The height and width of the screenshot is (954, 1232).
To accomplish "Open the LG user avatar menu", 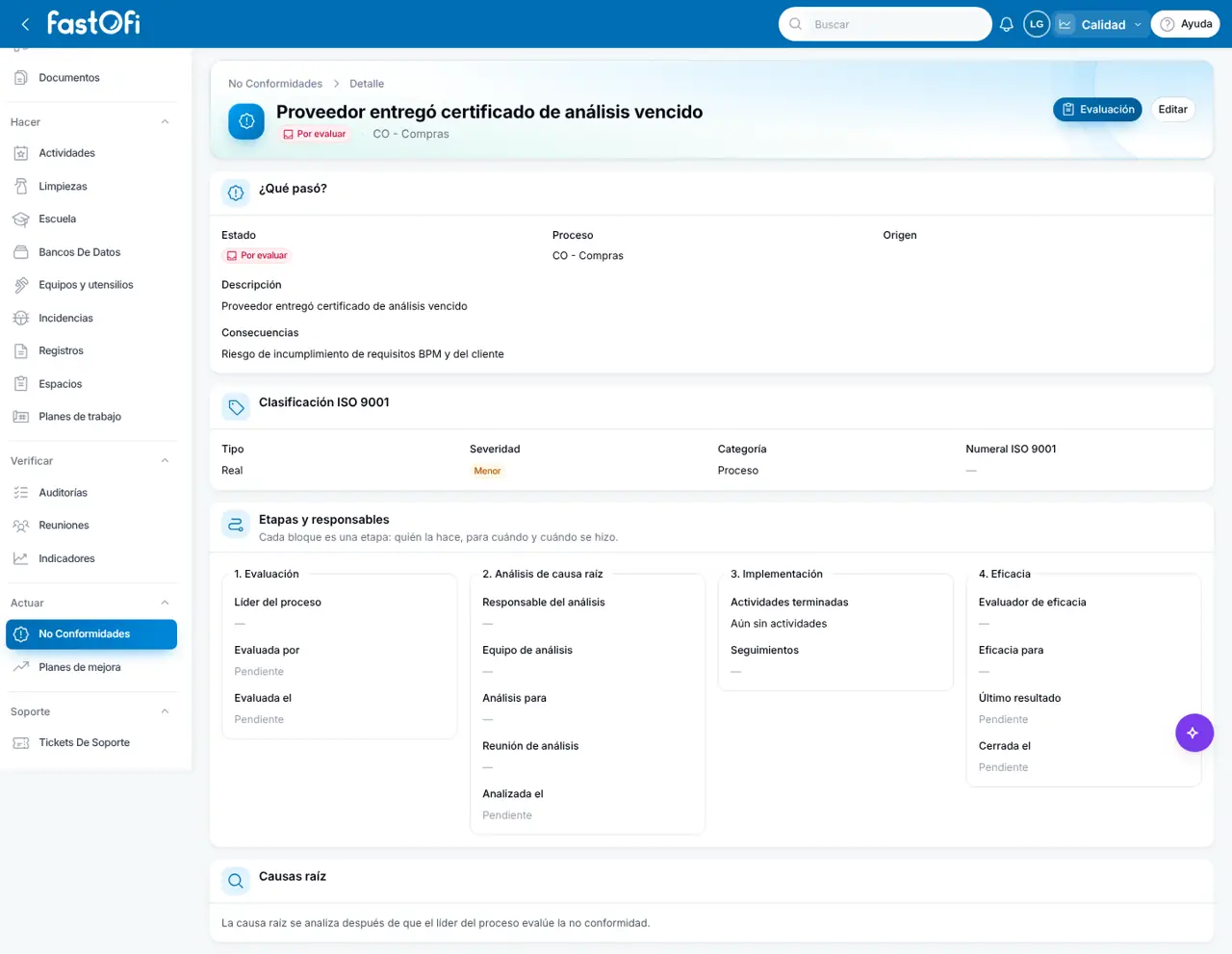I will [x=1037, y=24].
